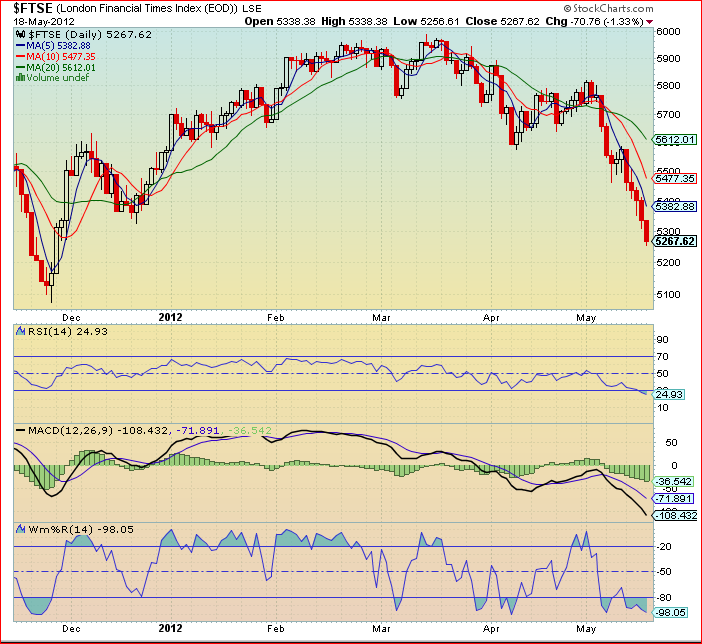Open the StockCharts.com watermark link

612,9
